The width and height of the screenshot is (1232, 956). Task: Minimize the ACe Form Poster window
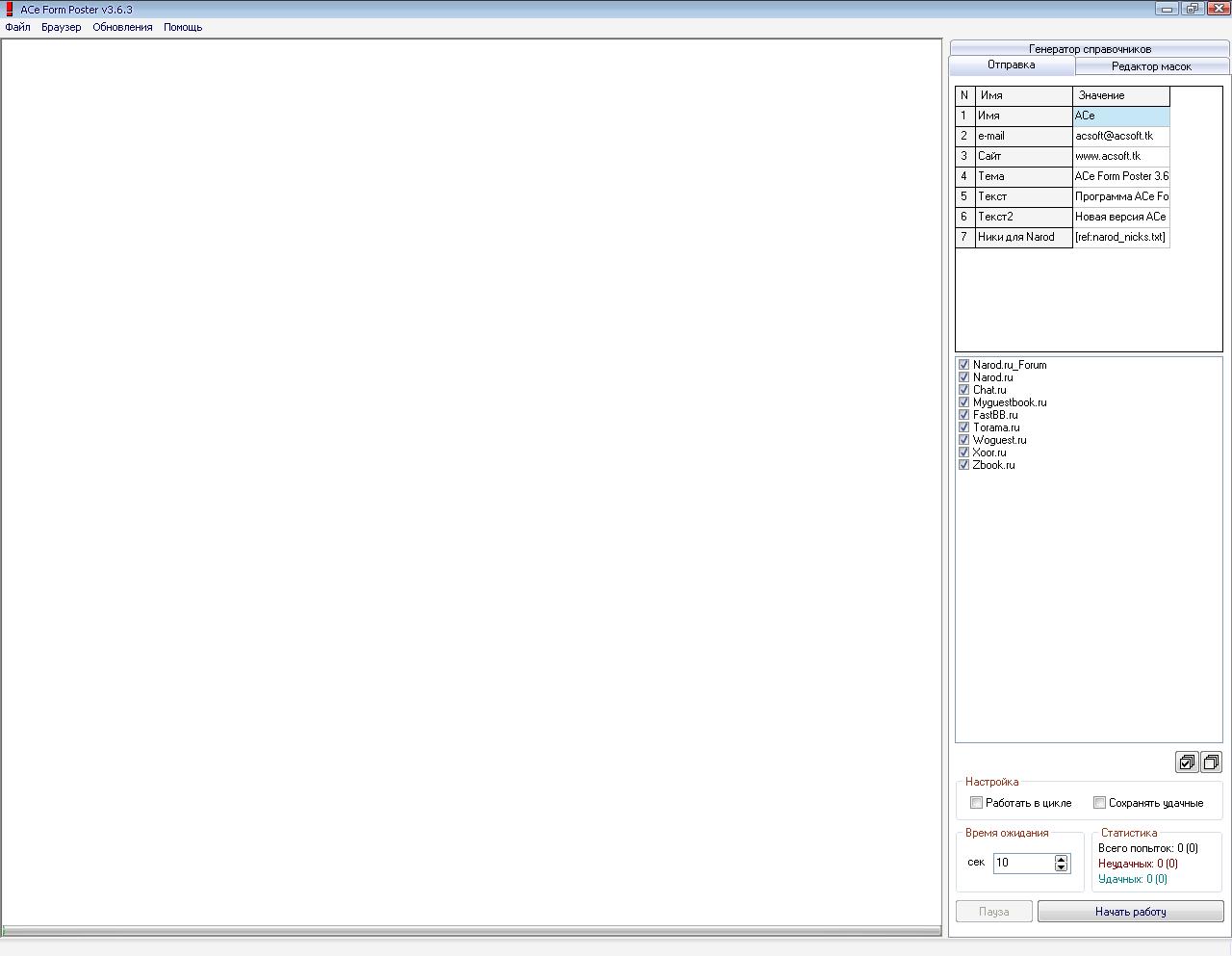tap(1167, 9)
